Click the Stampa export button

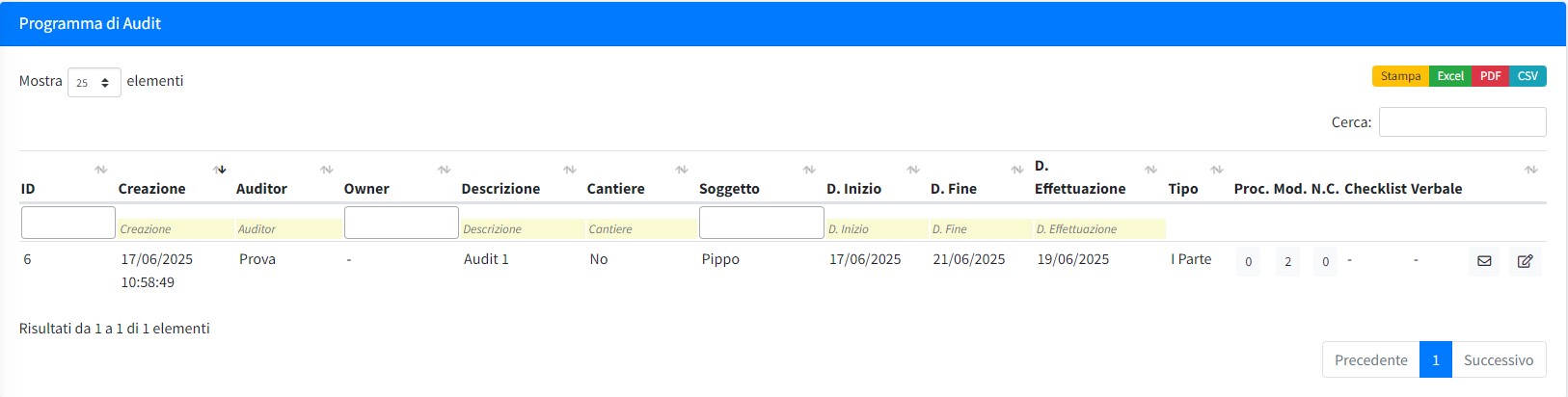click(x=1400, y=76)
